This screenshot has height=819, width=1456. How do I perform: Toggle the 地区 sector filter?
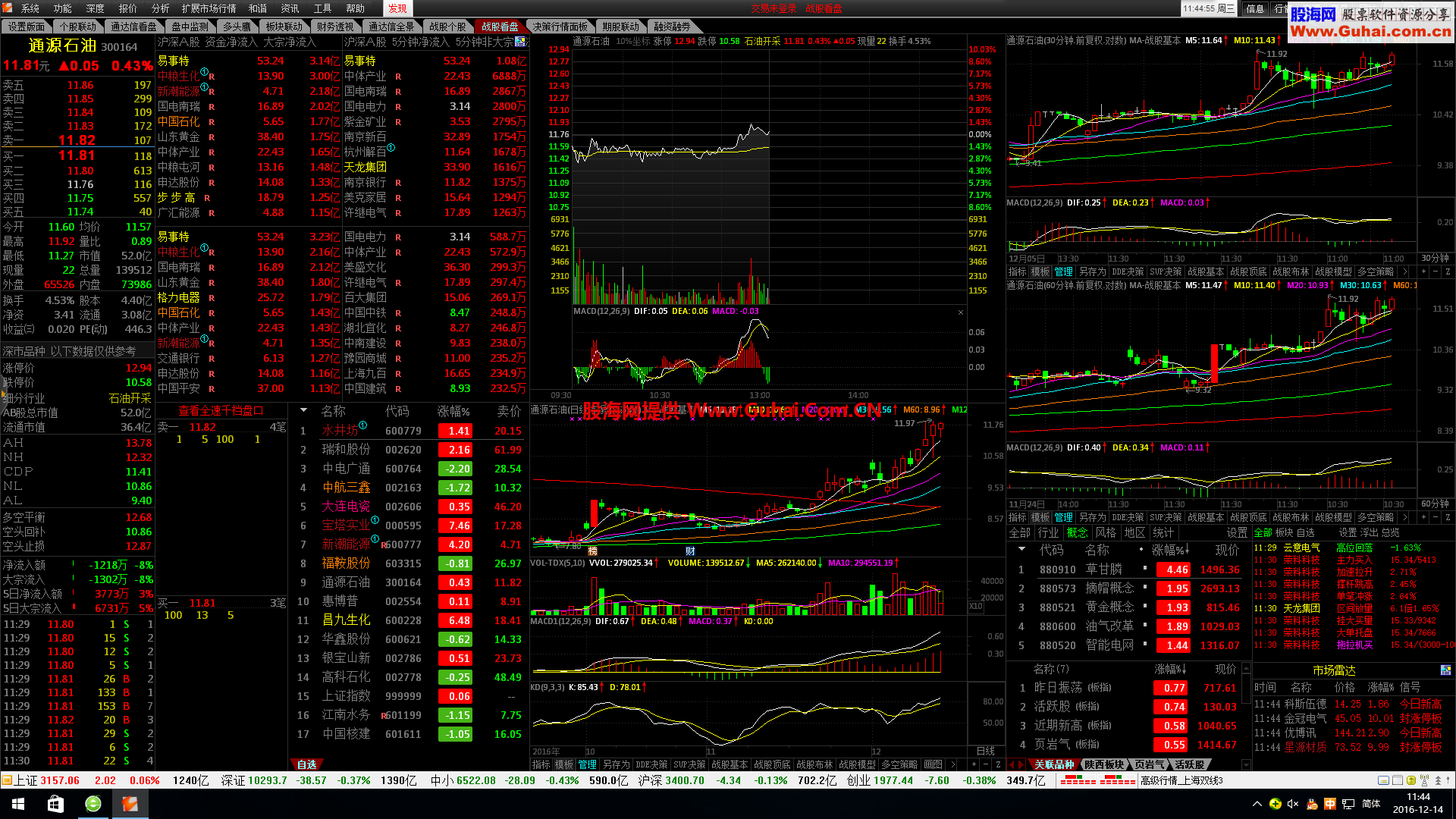pos(1134,532)
